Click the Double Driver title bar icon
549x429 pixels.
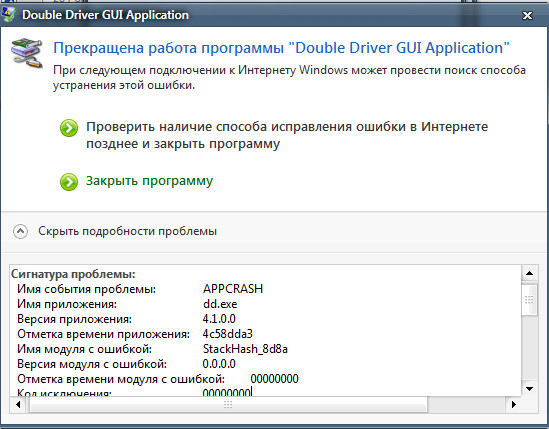pos(8,14)
